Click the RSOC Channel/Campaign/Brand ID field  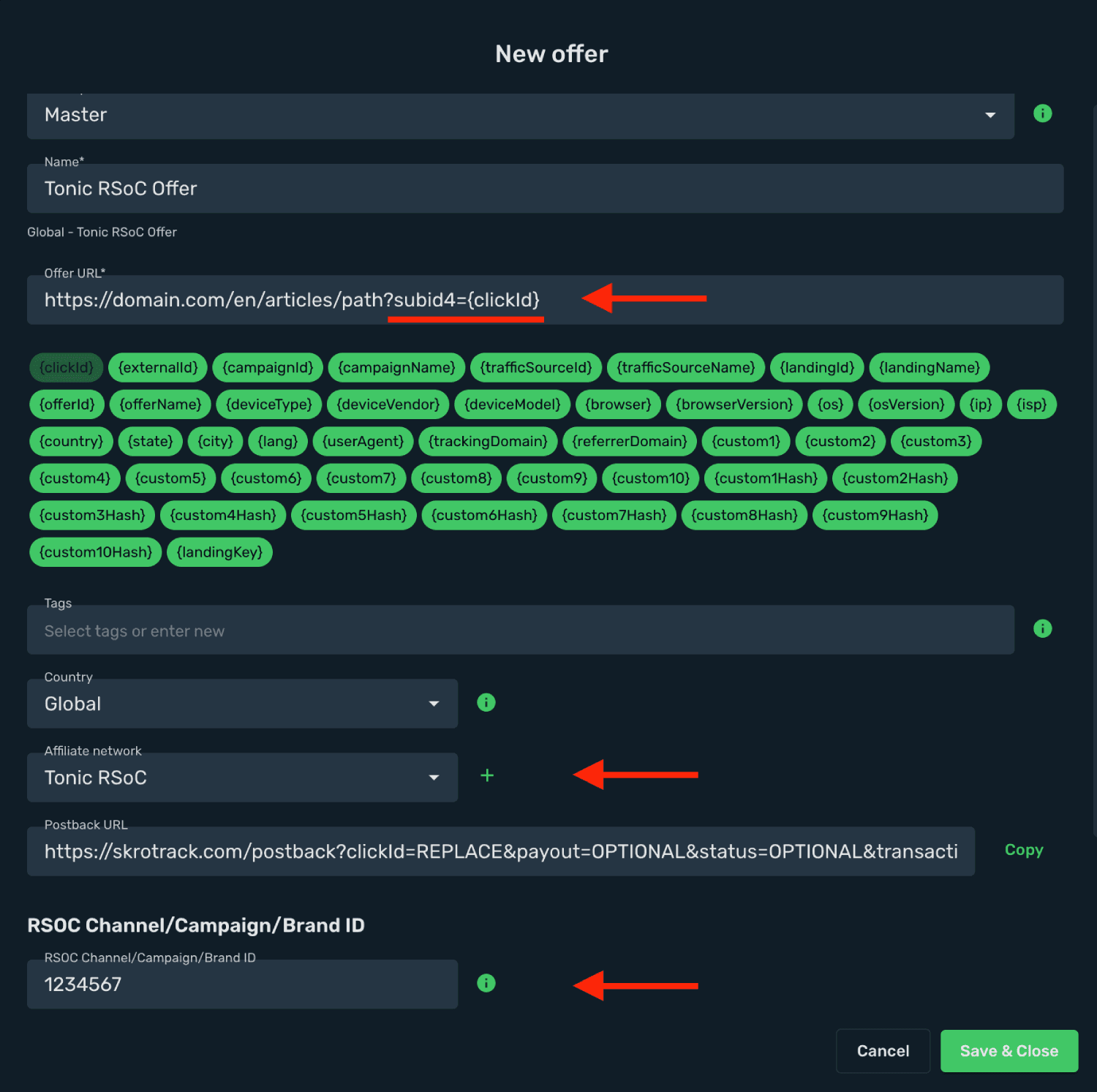pos(242,984)
